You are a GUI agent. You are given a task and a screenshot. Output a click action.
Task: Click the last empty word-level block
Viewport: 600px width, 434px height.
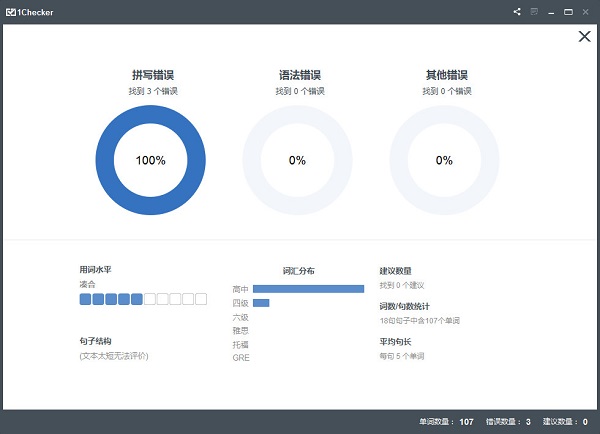[201, 299]
